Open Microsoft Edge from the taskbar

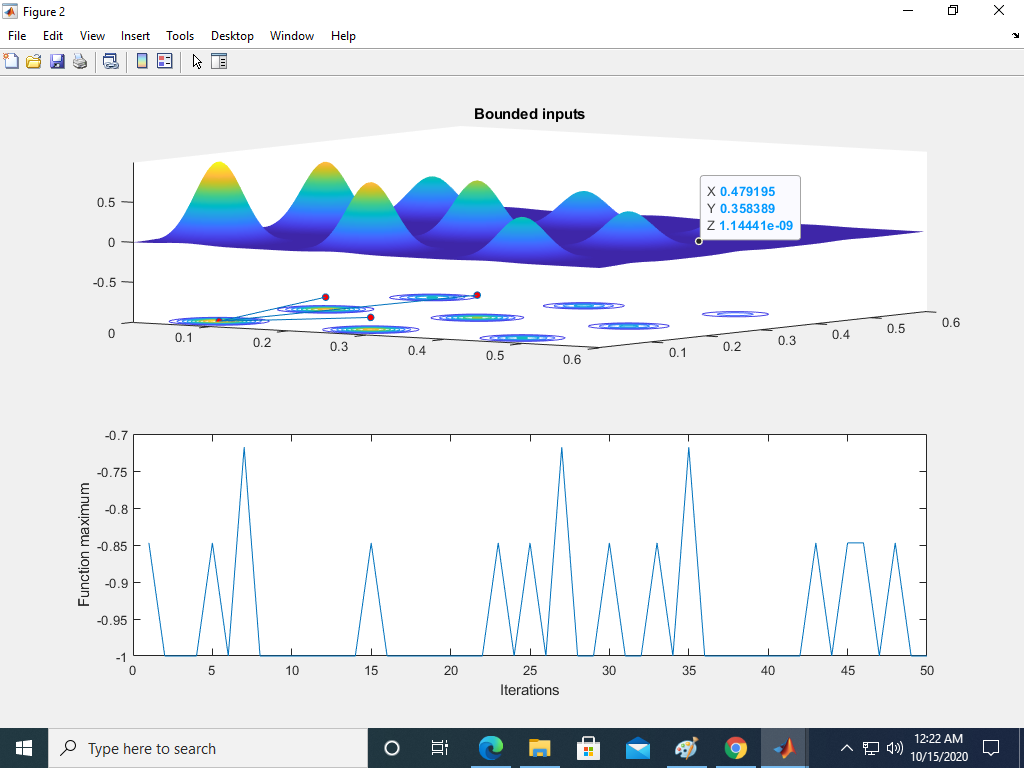490,747
